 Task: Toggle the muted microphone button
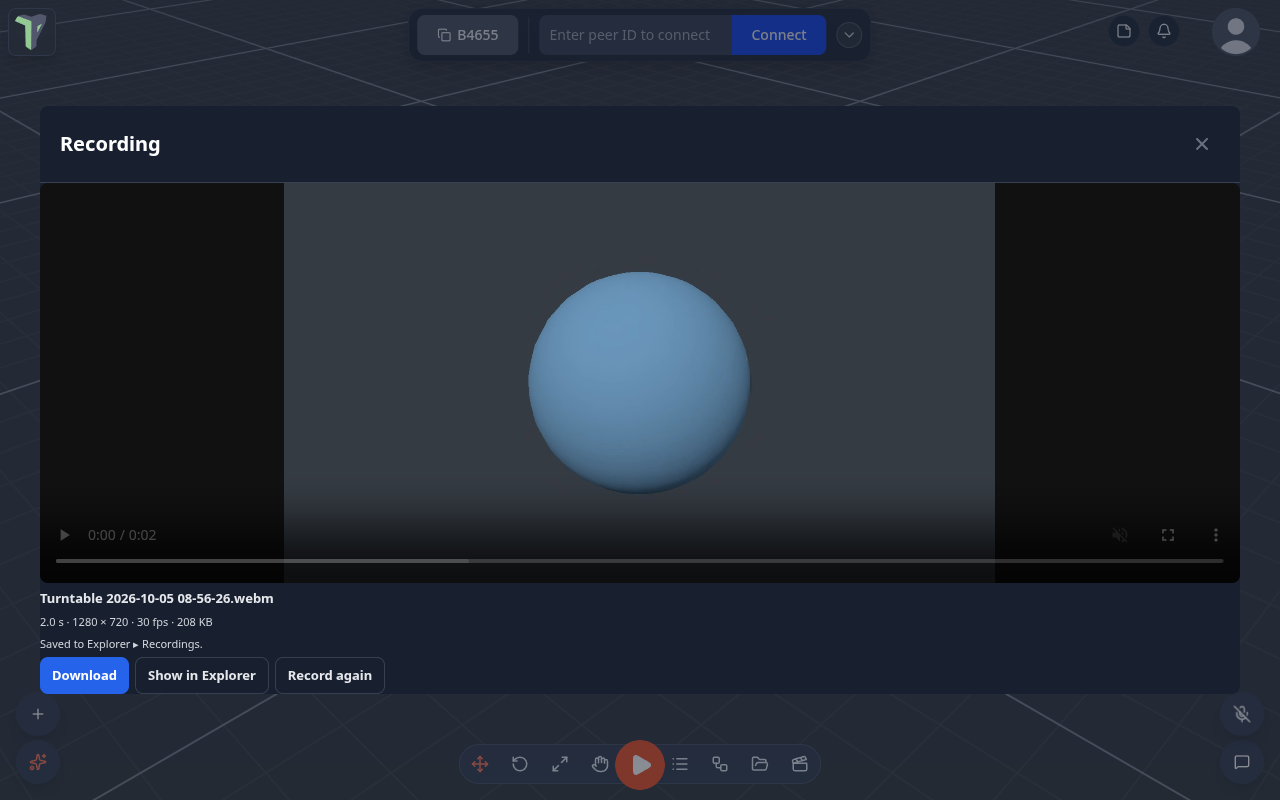1242,714
